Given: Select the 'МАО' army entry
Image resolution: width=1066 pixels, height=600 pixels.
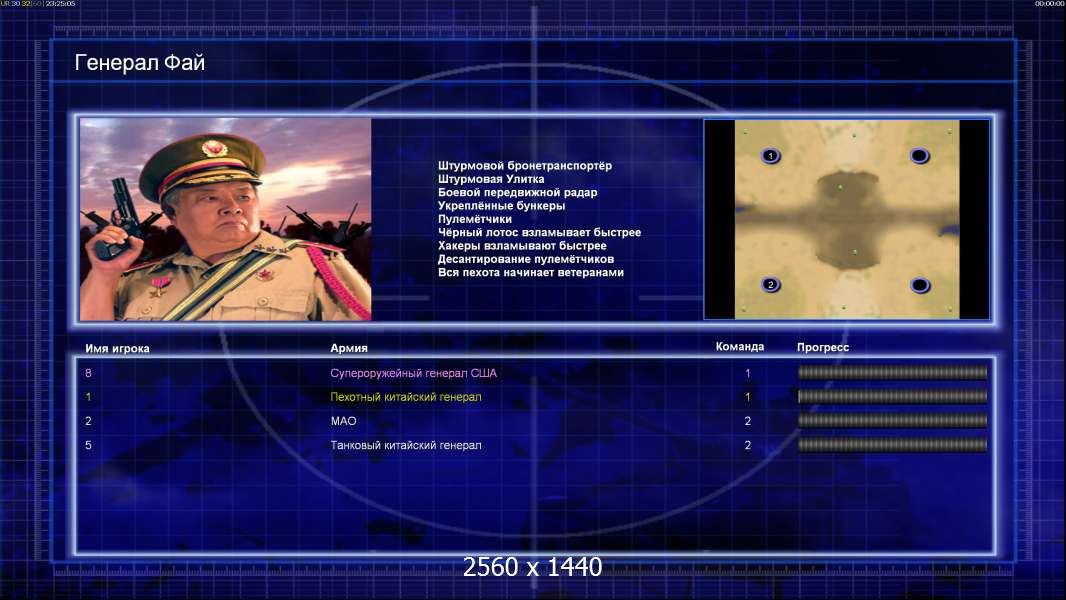Looking at the screenshot, I should (x=343, y=421).
